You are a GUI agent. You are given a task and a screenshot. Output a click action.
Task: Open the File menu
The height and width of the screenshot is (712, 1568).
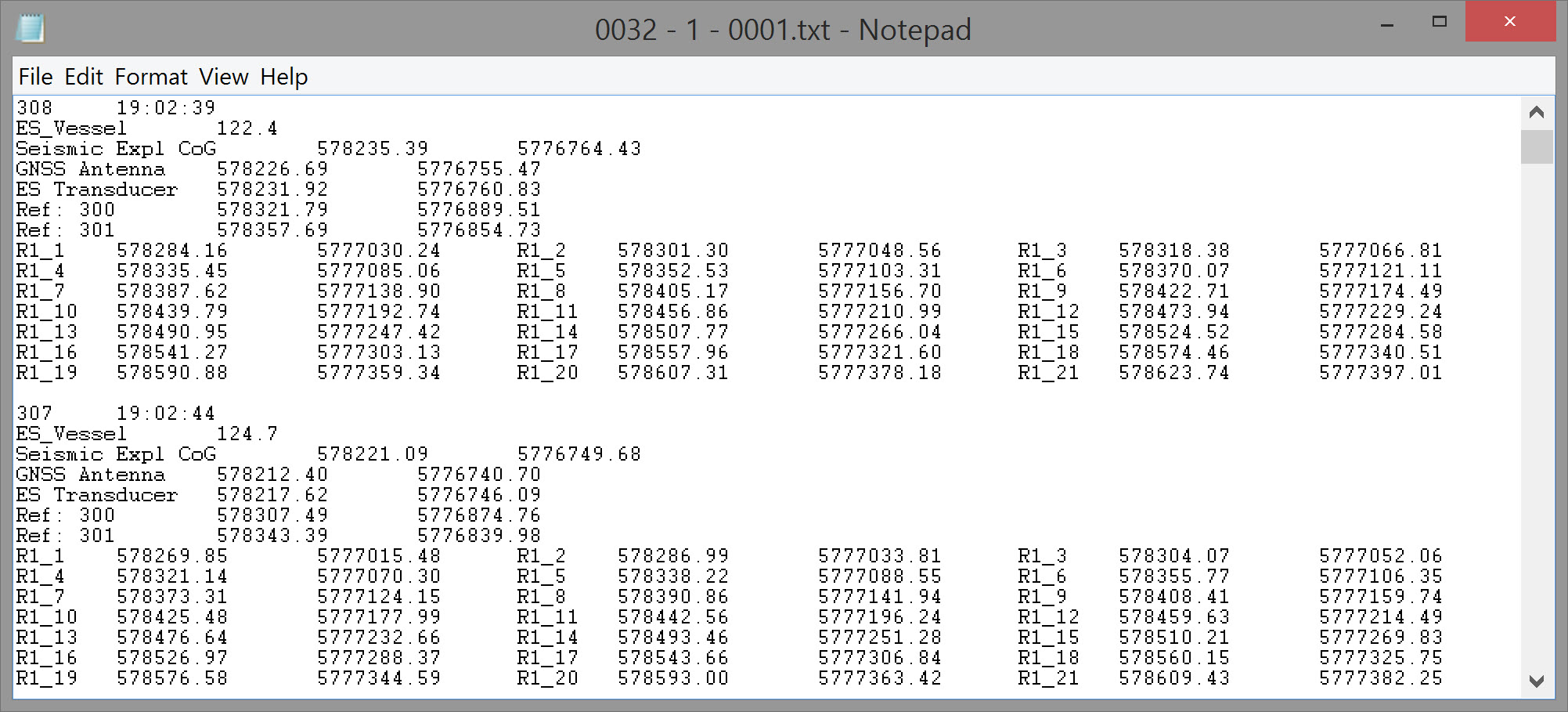click(35, 77)
